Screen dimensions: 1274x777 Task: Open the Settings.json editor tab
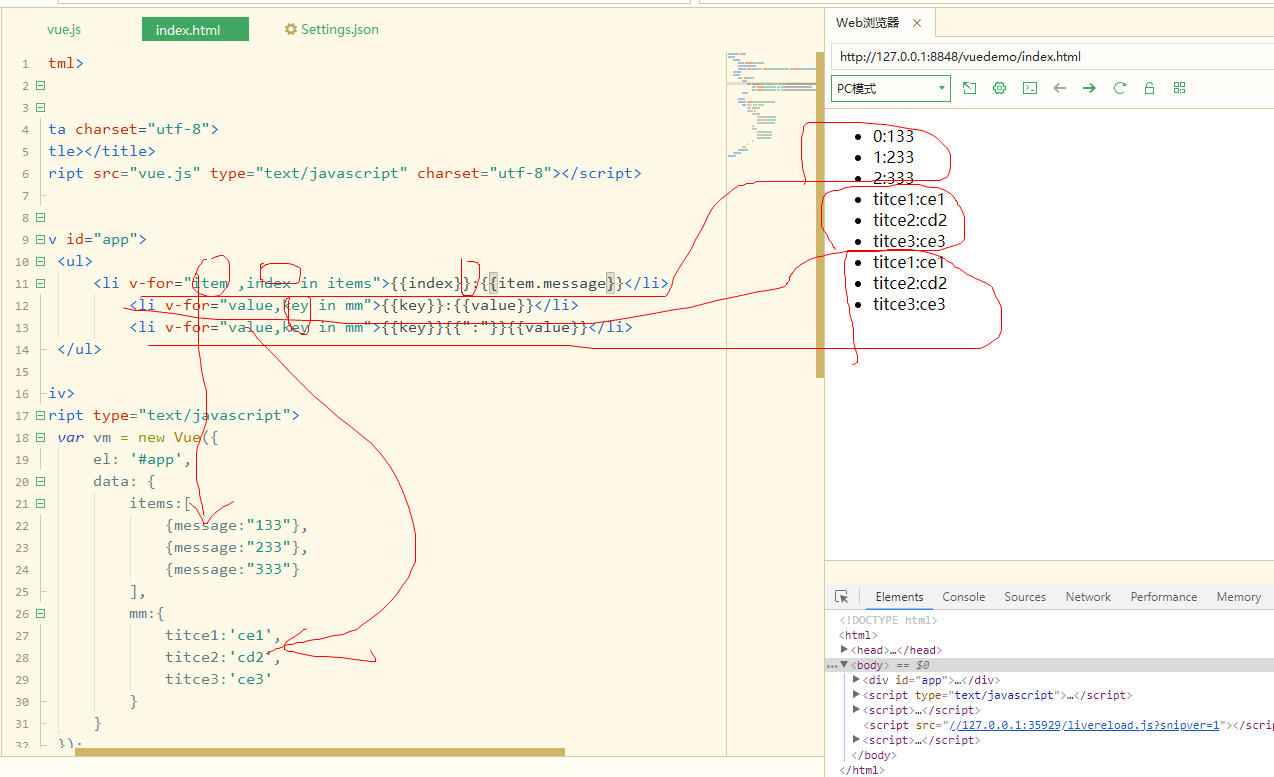331,29
